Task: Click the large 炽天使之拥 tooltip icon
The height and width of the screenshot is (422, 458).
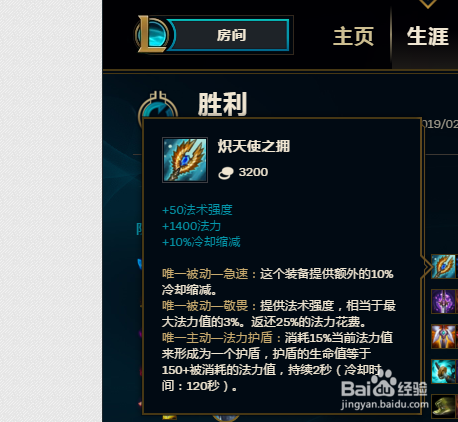Action: (x=185, y=160)
